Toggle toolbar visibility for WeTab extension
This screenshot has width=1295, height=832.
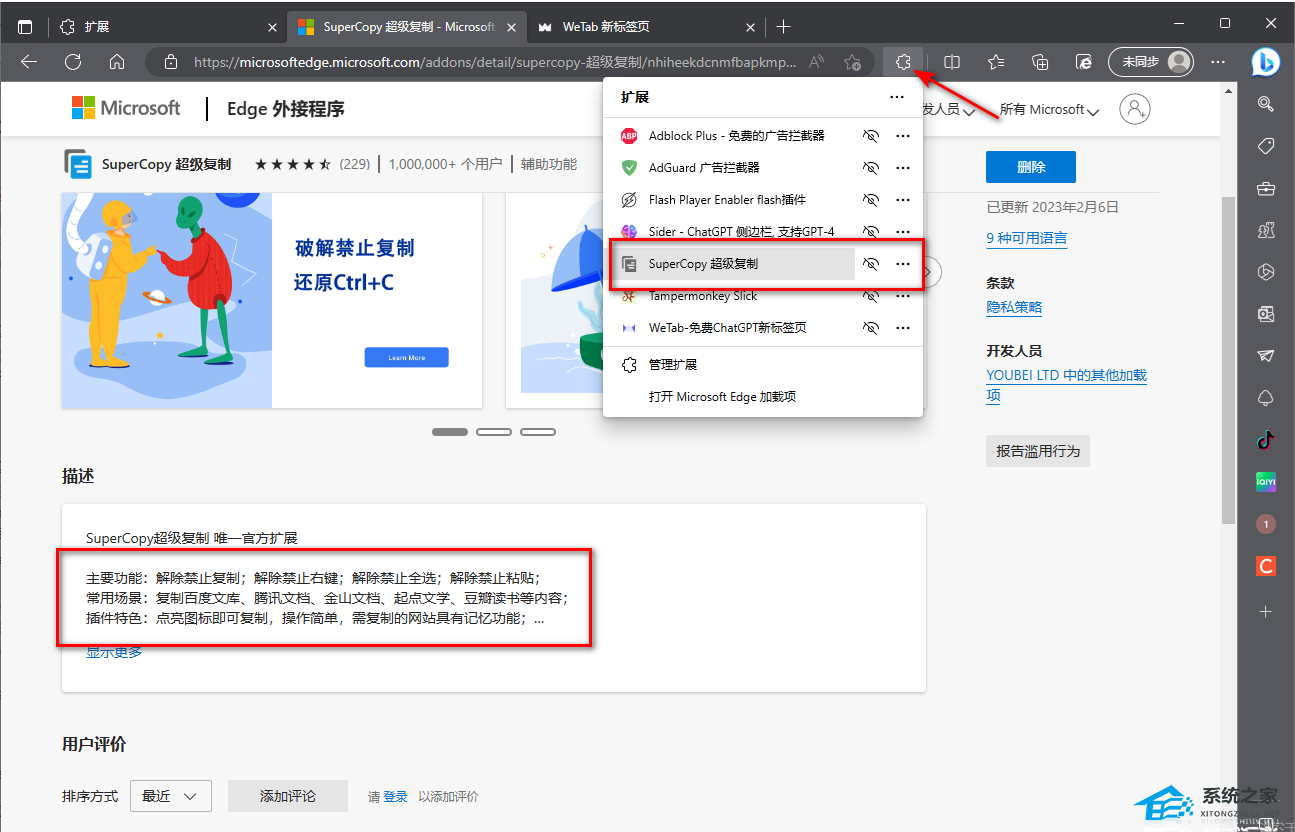click(871, 328)
